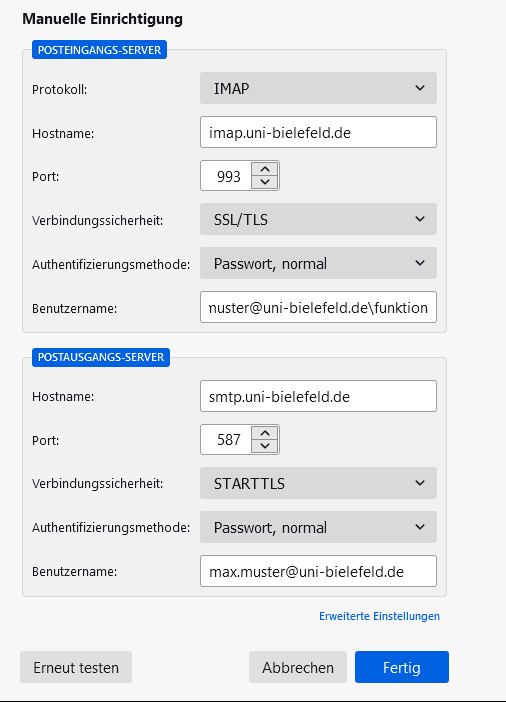The image size is (506, 702).
Task: Click the outgoing port 587 field
Action: tap(227, 440)
